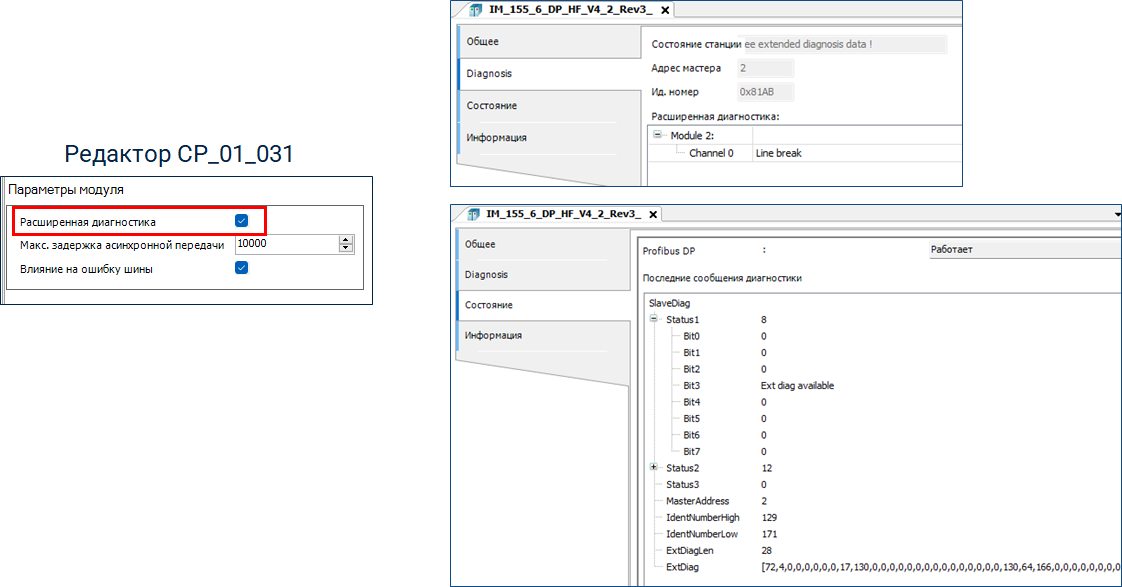Close the lower IM_155_6_DP_HF tab
The height and width of the screenshot is (587, 1122).
653,214
